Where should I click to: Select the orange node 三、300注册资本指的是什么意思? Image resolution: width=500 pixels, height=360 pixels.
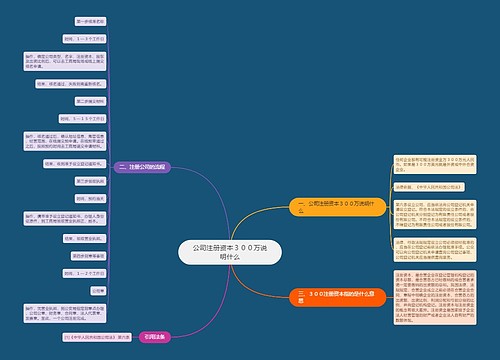tap(337, 297)
